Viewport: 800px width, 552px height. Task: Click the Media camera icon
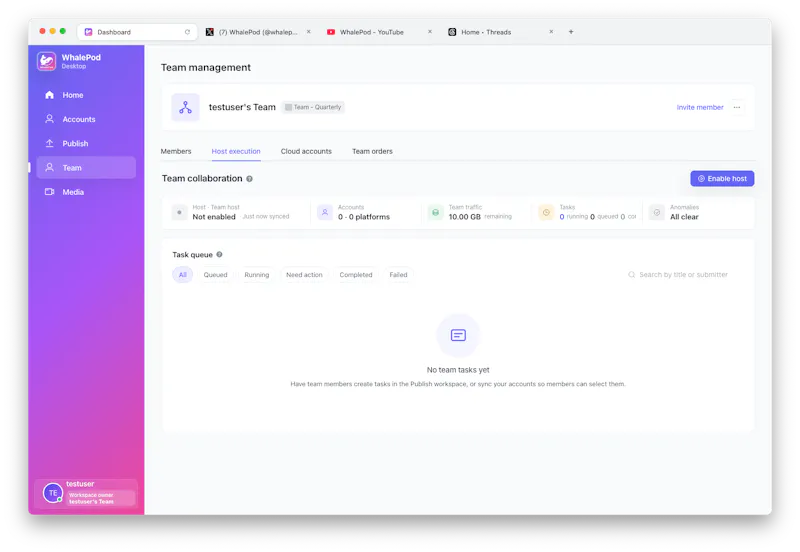49,192
